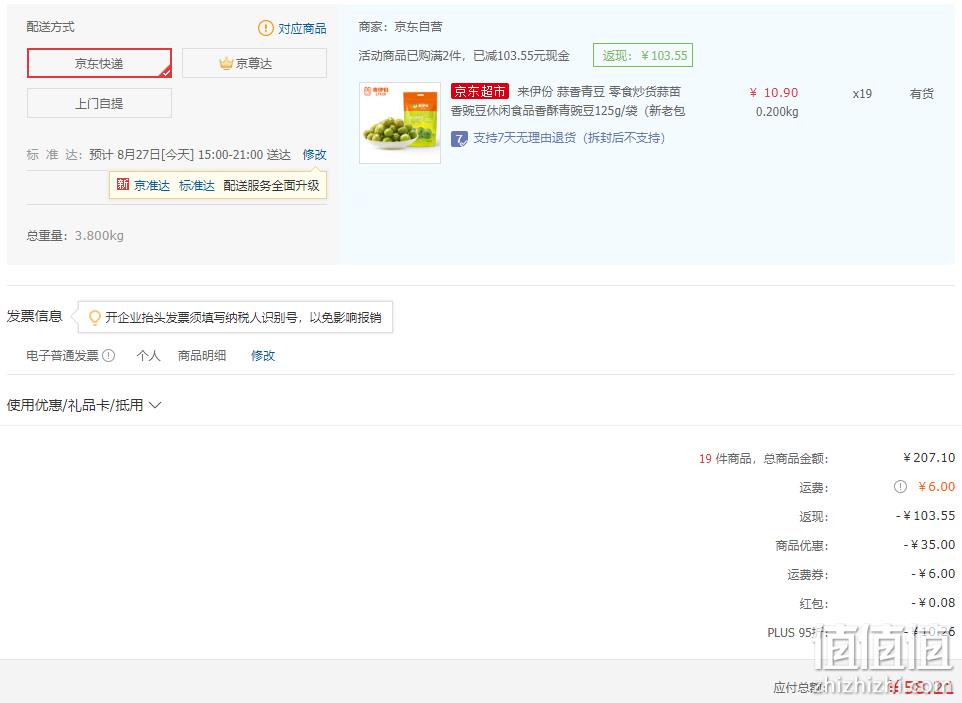962x703 pixels.
Task: Click the ￥10.90 unit price
Action: [x=774, y=93]
